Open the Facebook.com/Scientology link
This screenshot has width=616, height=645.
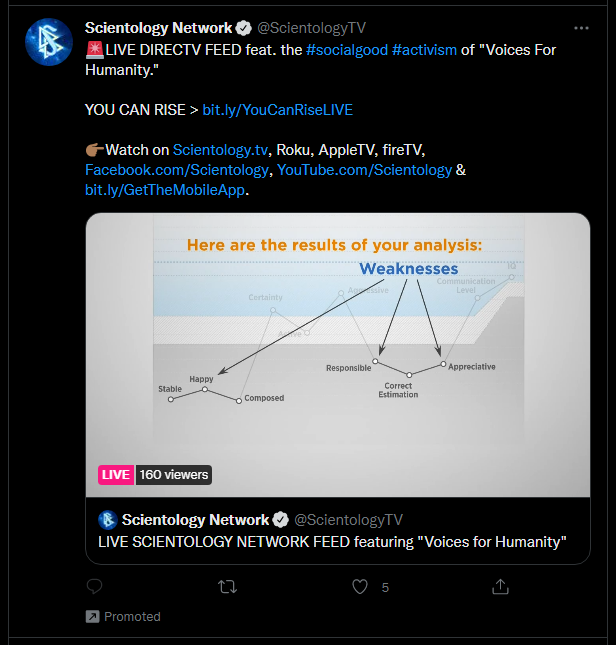point(177,170)
